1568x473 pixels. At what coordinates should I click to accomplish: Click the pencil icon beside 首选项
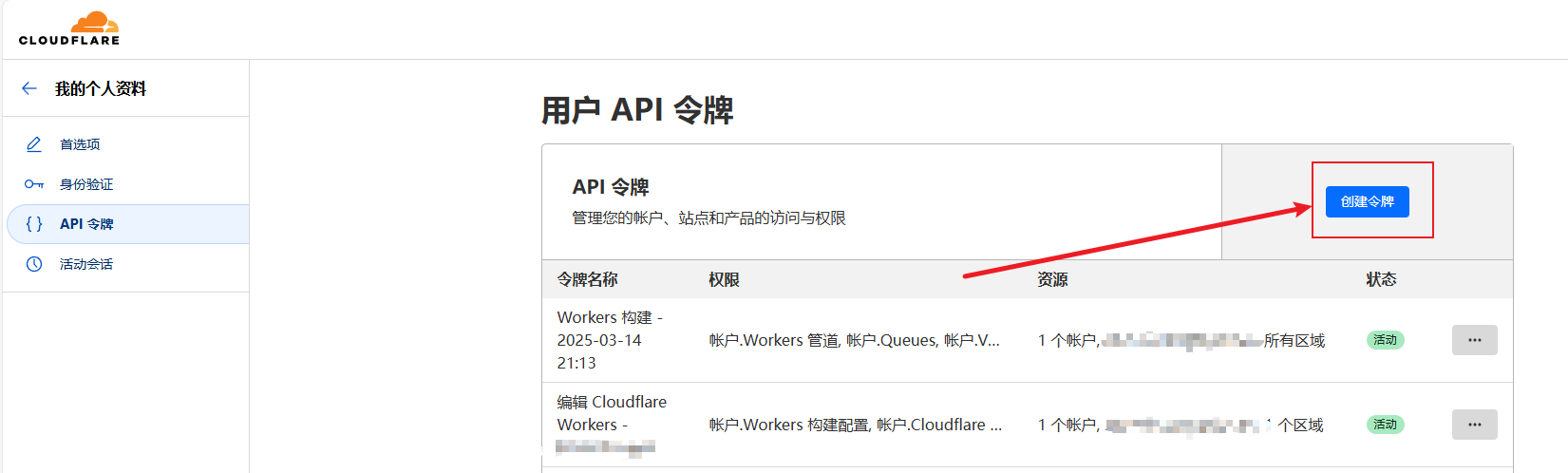[34, 144]
